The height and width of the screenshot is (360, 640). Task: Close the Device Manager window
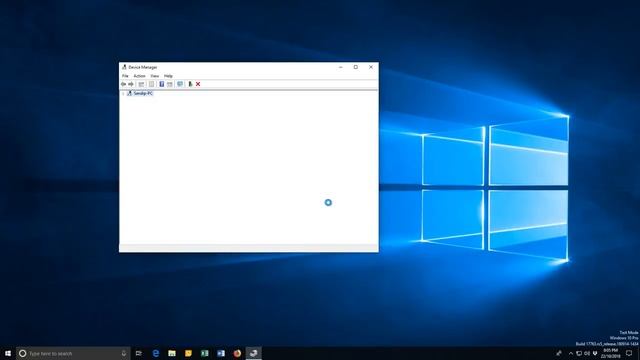[x=371, y=67]
